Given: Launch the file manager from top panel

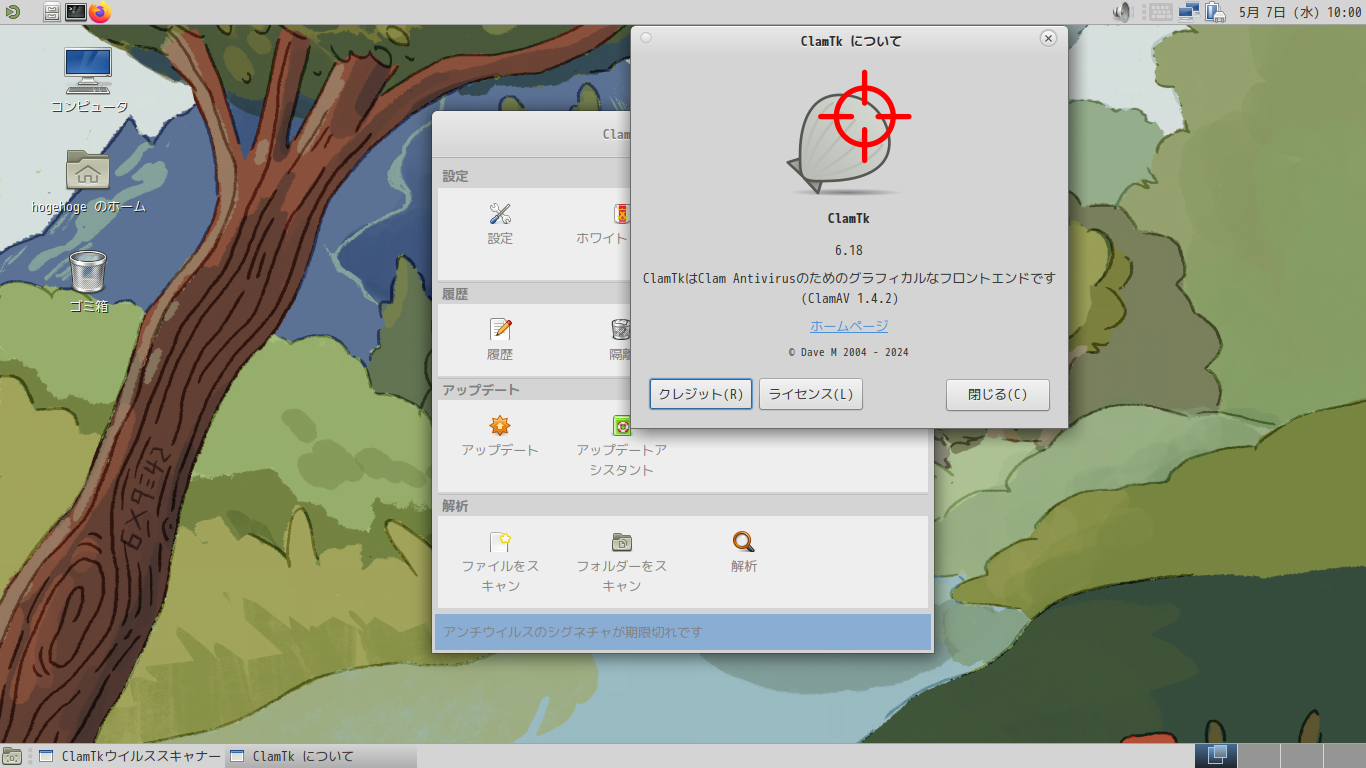Looking at the screenshot, I should click(x=52, y=12).
